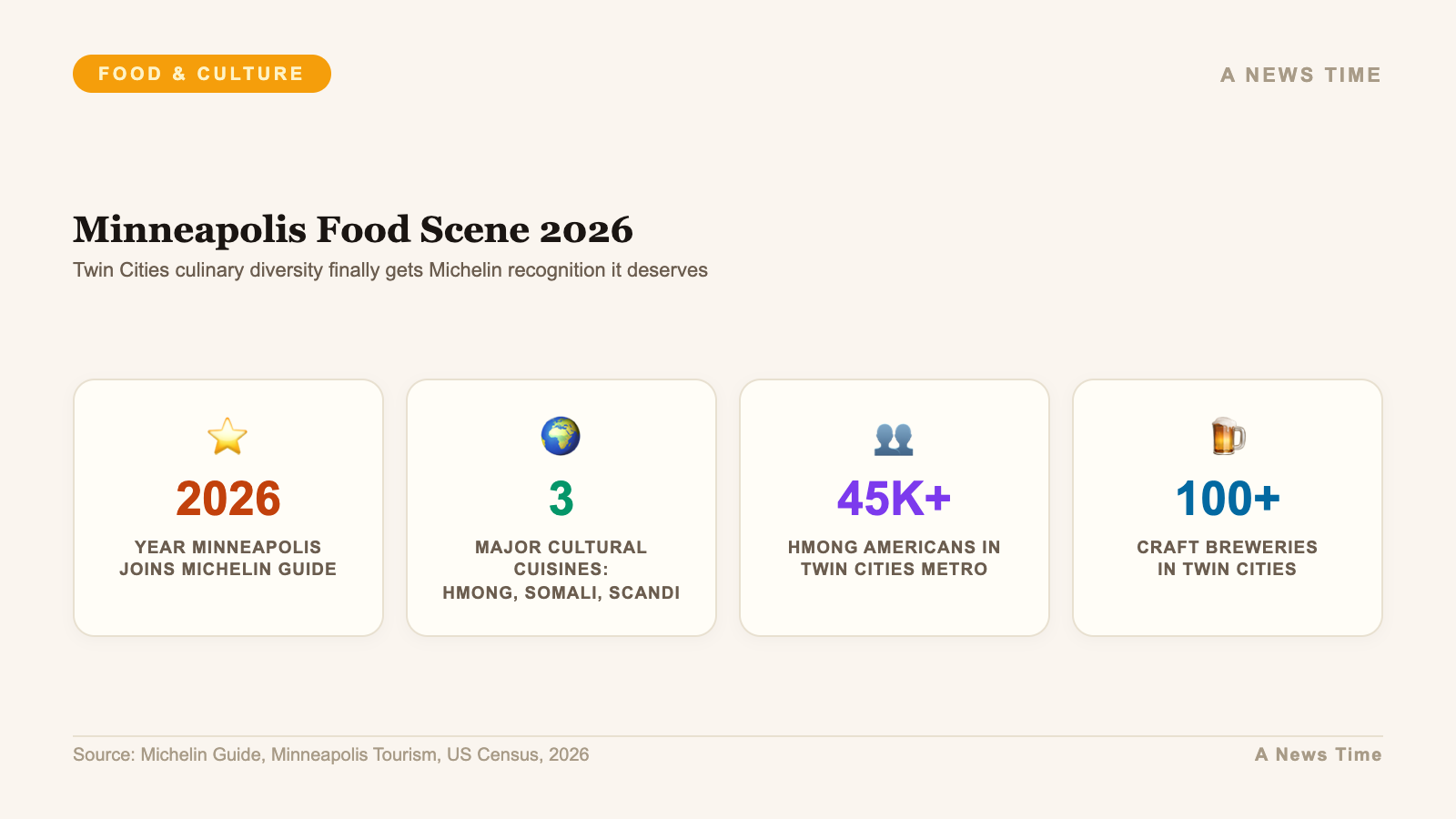Click the globe icon on cuisines card
The image size is (1456, 819).
click(x=561, y=435)
